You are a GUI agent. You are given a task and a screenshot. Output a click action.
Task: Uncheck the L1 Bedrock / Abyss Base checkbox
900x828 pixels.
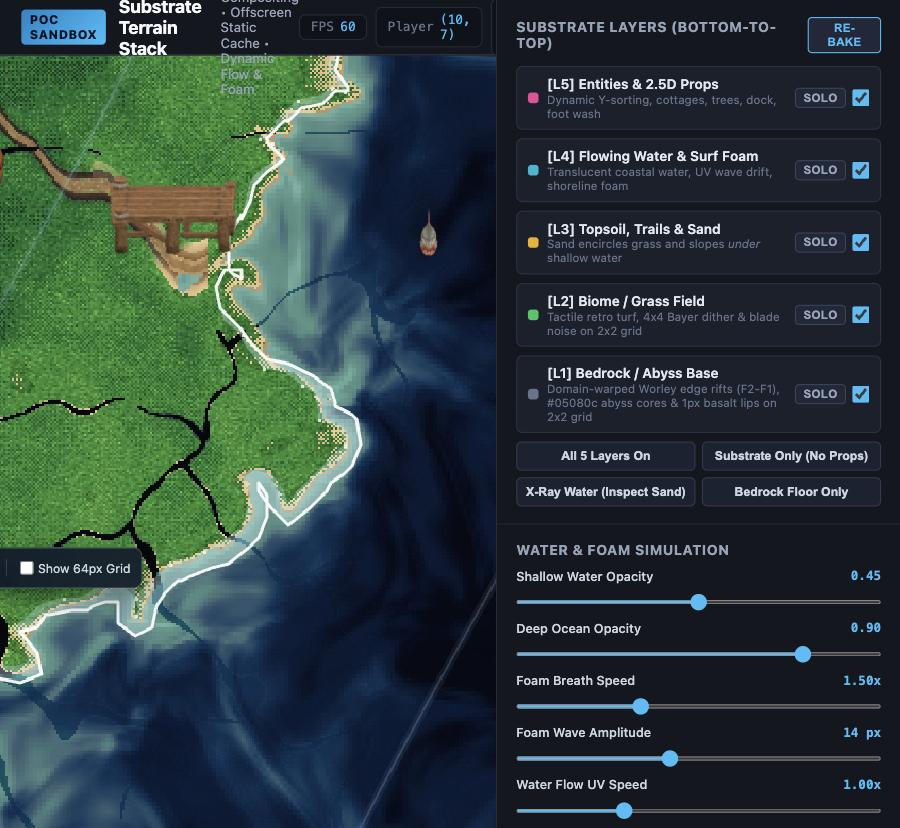[860, 394]
